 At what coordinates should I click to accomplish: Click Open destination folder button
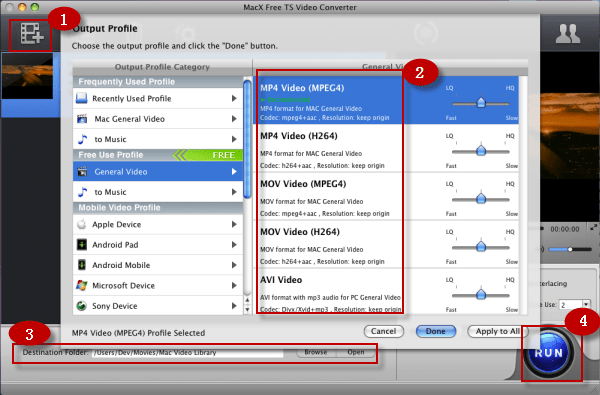click(355, 352)
